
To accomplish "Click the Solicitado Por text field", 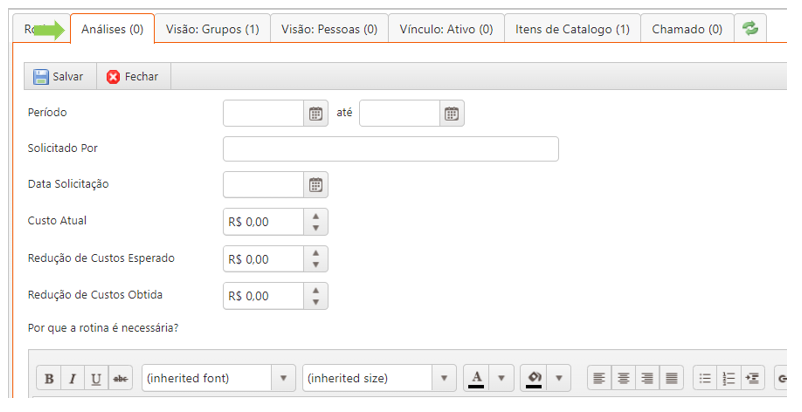I will tap(390, 149).
